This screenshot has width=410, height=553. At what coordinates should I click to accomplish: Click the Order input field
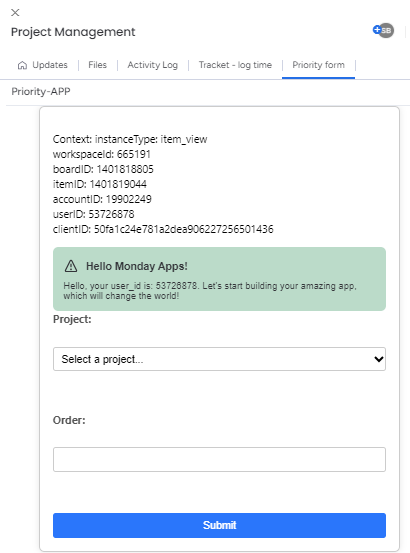pyautogui.click(x=219, y=460)
